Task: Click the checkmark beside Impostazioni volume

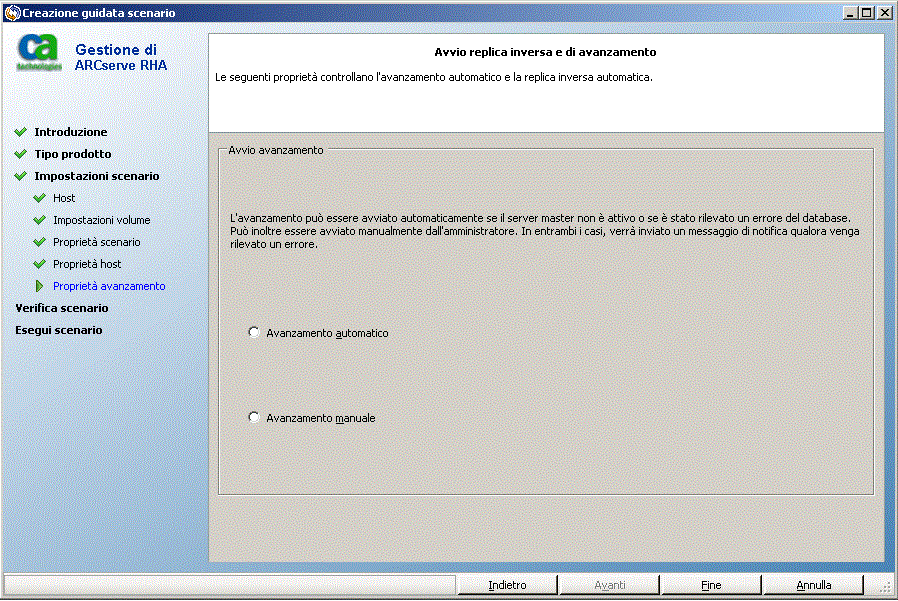Action: coord(38,219)
